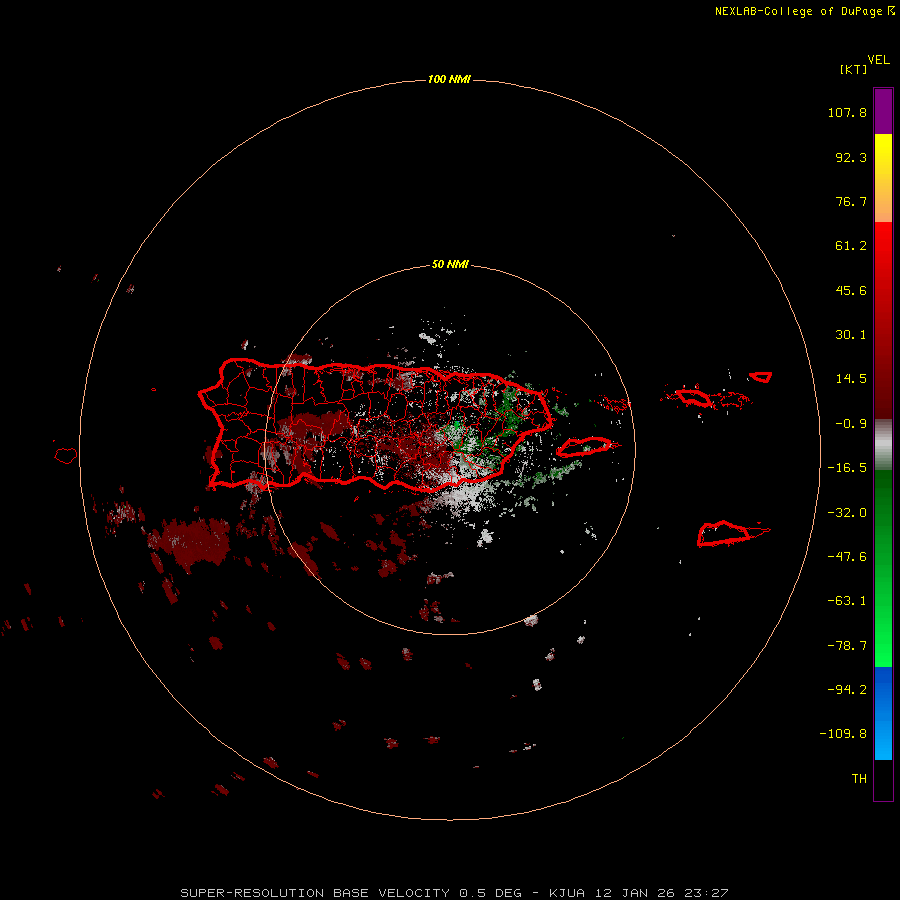Select the 92.3 scale value
This screenshot has height=900, width=900.
[851, 157]
